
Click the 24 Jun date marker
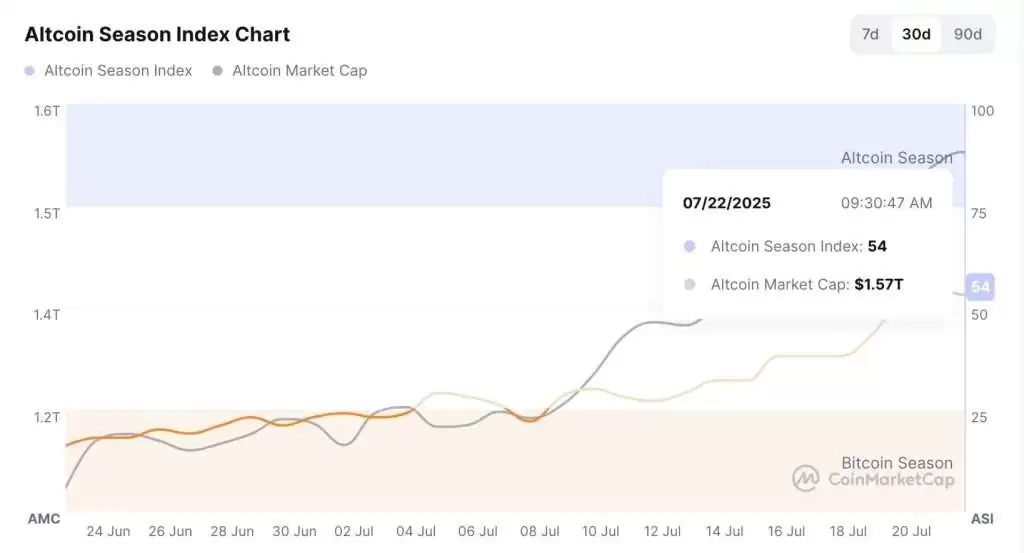pyautogui.click(x=108, y=531)
